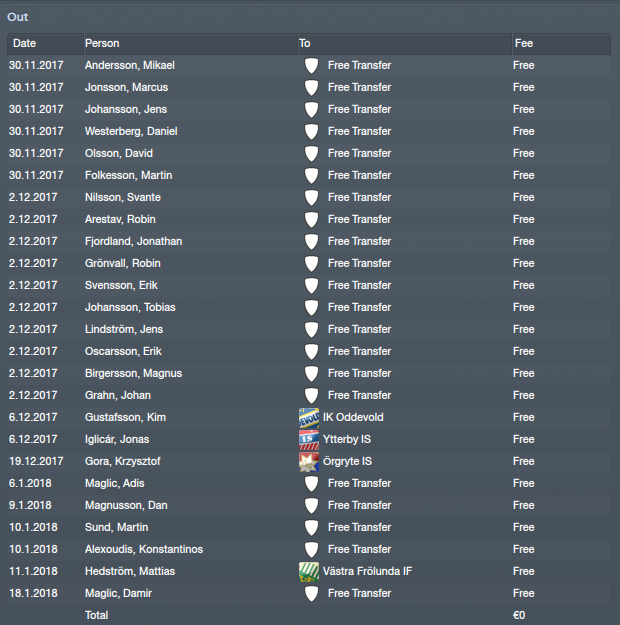
Task: Click the shield icon in Magnusson, Dan row
Action: tap(311, 505)
